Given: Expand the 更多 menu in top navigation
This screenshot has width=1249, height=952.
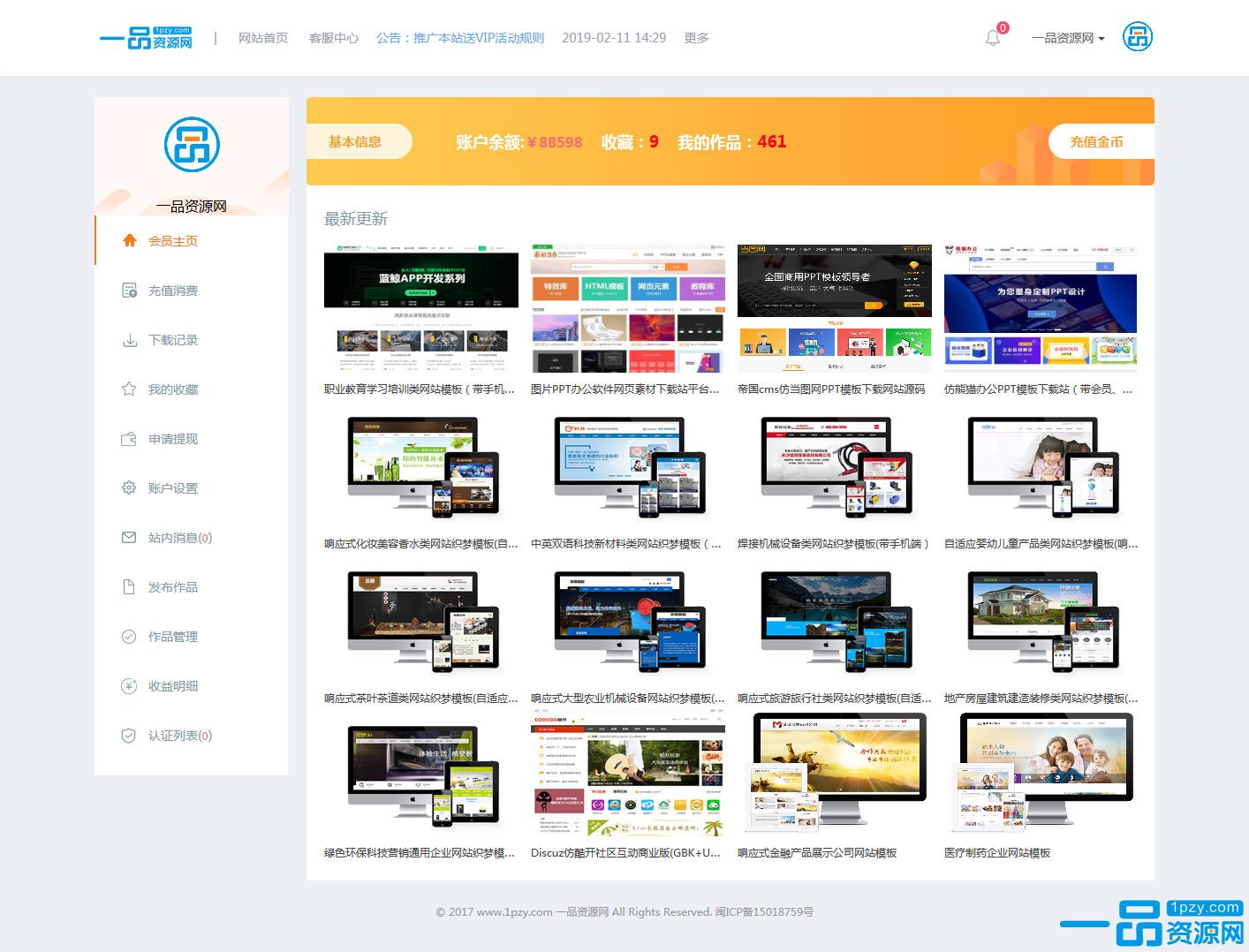Looking at the screenshot, I should (696, 38).
